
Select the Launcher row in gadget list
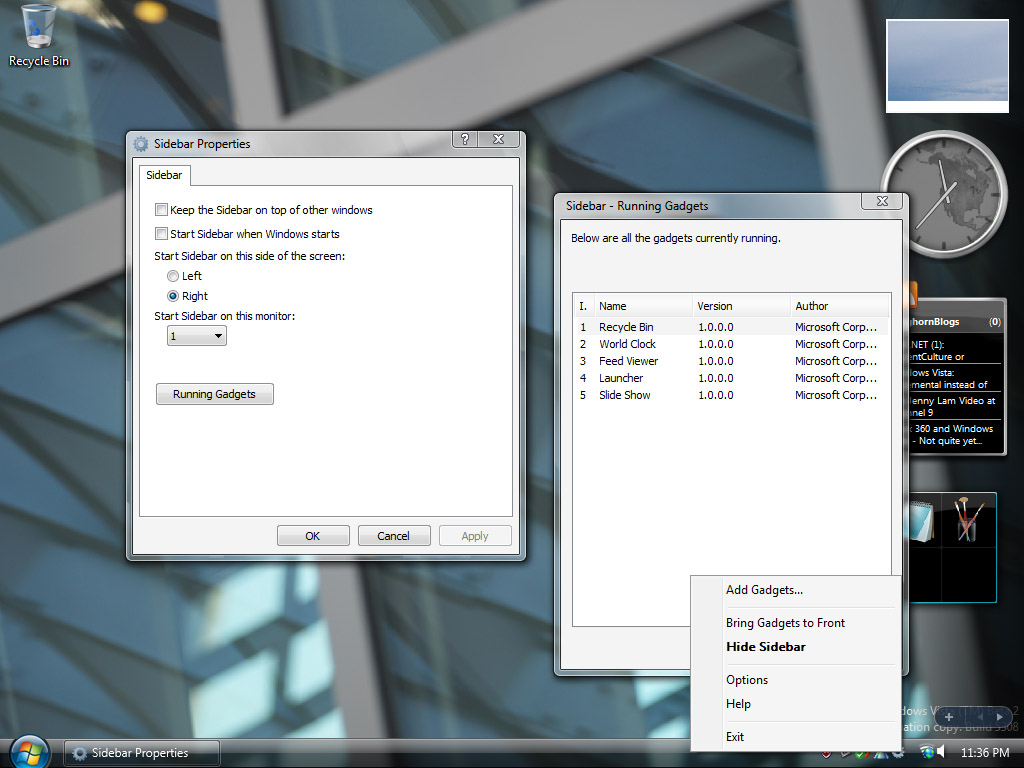point(731,378)
